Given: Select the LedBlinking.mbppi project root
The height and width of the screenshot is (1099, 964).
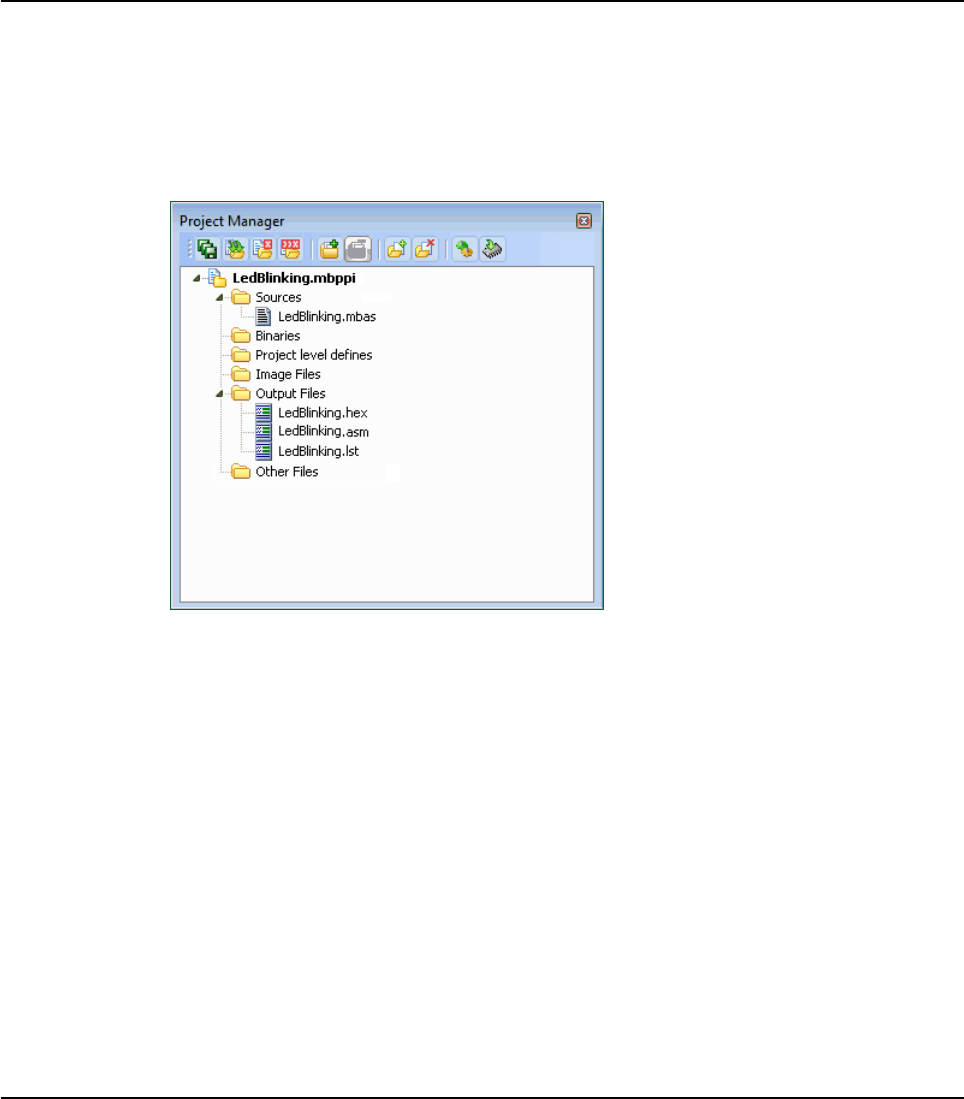Looking at the screenshot, I should [x=294, y=278].
